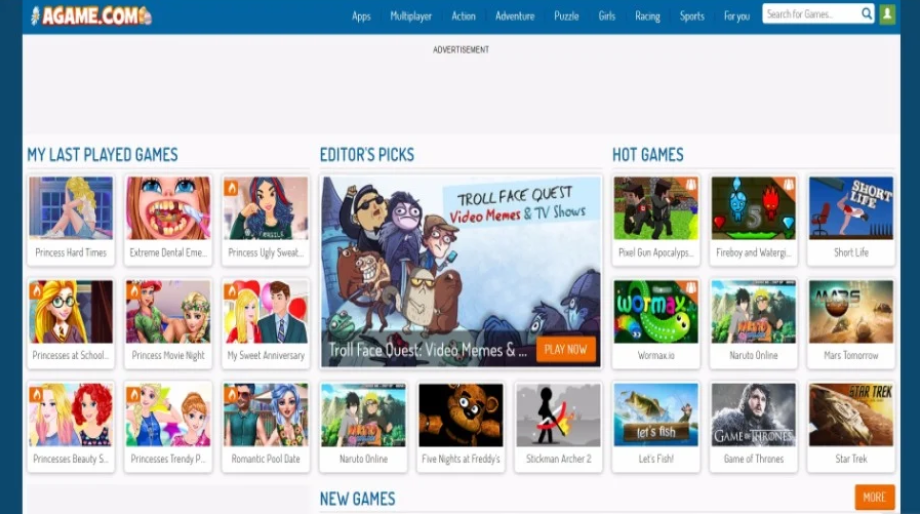Open the Adventure category

[515, 16]
